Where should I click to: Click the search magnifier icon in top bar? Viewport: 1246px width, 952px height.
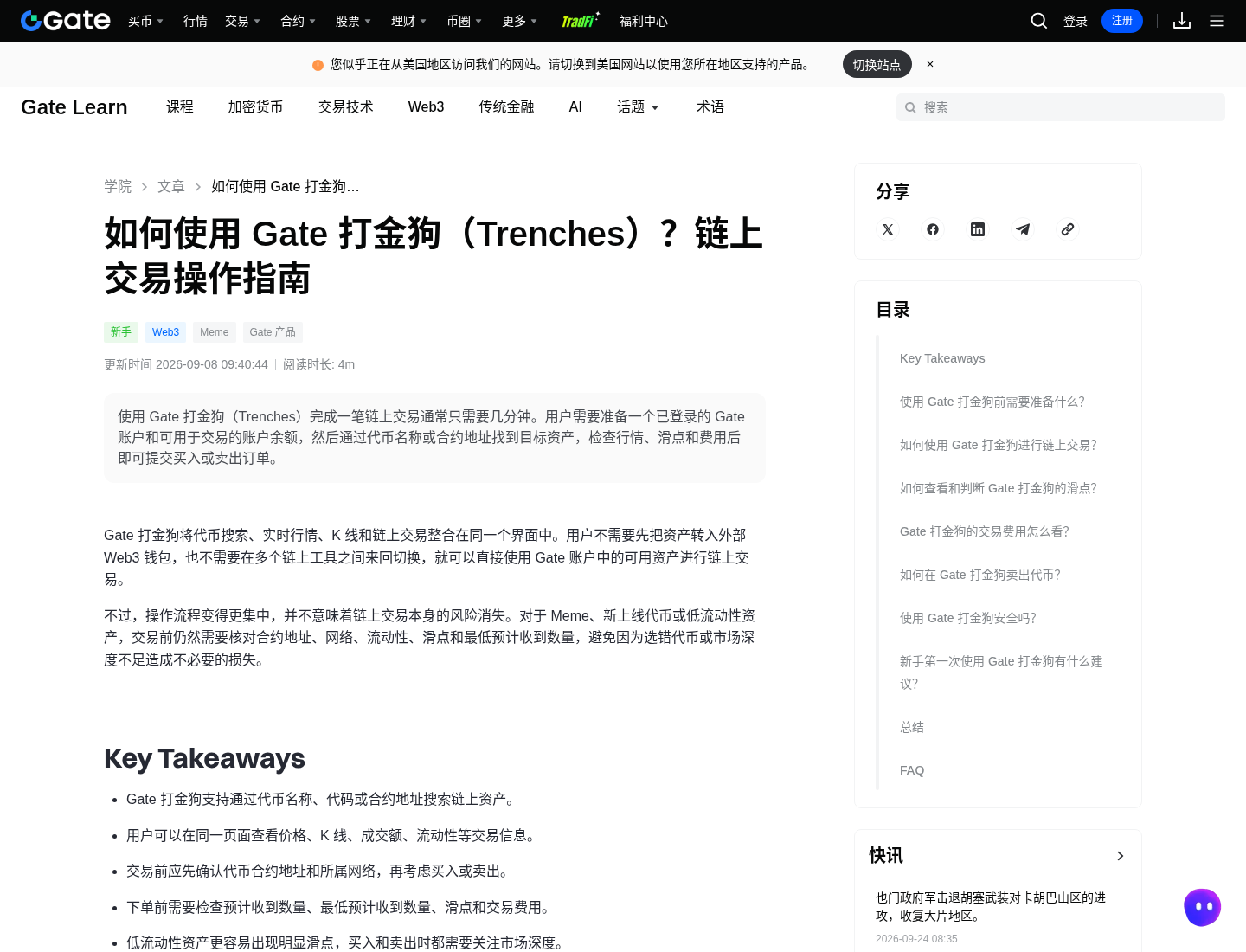click(1039, 21)
